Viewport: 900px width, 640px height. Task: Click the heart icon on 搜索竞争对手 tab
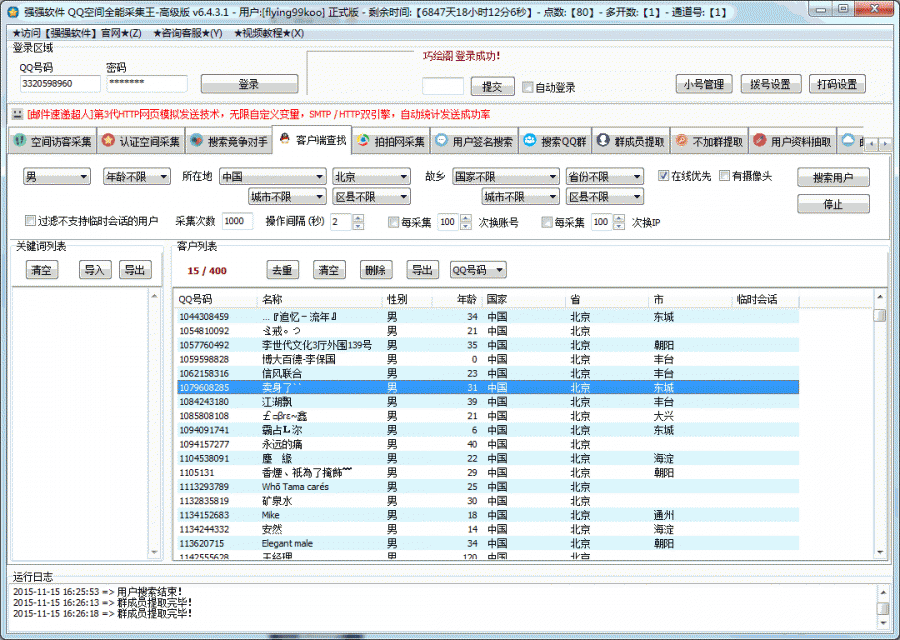[x=196, y=140]
